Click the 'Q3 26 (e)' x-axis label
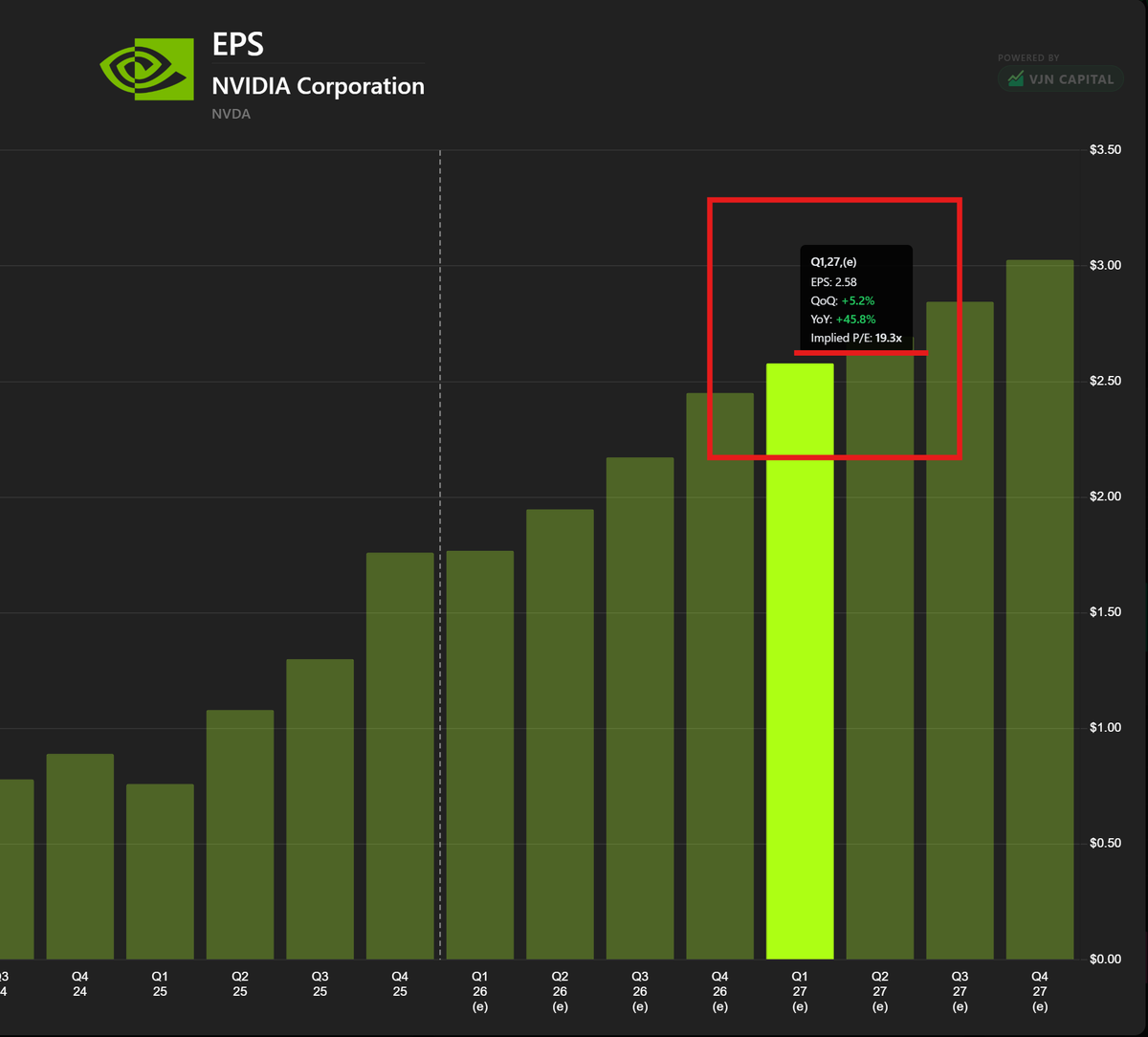Screen dimensions: 1148x1037 coord(640,992)
